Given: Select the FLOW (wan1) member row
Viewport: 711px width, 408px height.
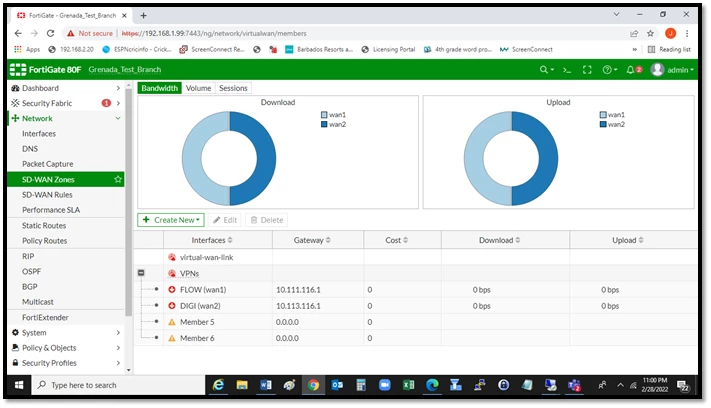Looking at the screenshot, I should (415, 290).
